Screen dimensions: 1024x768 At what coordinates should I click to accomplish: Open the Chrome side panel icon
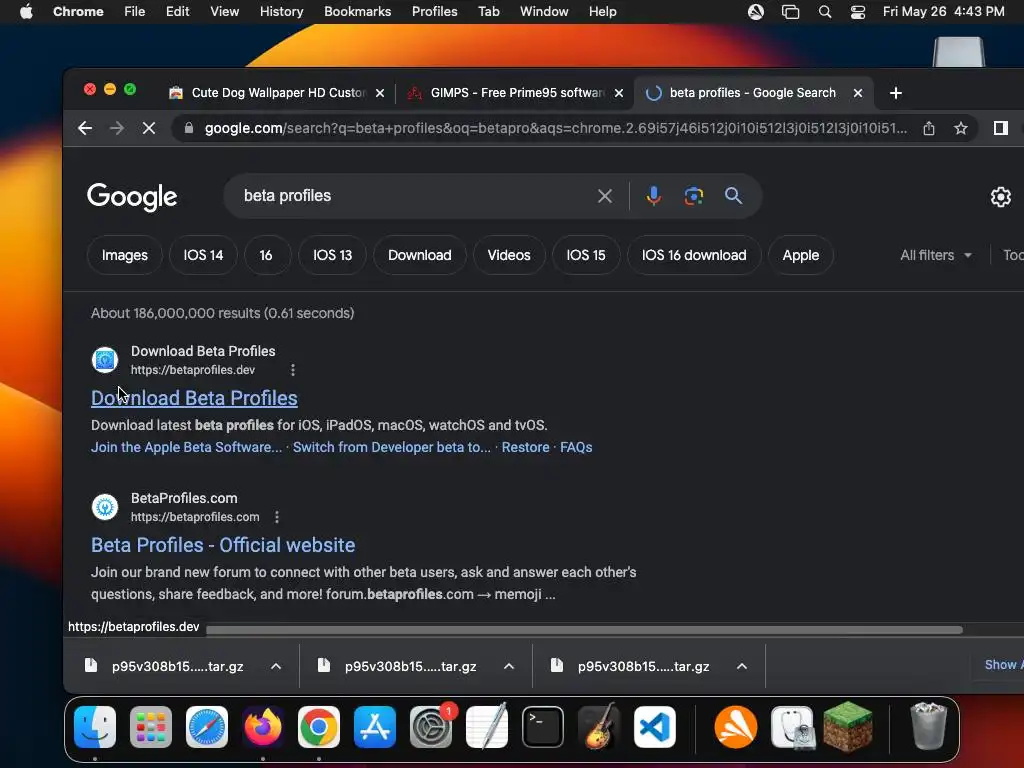[x=1000, y=128]
